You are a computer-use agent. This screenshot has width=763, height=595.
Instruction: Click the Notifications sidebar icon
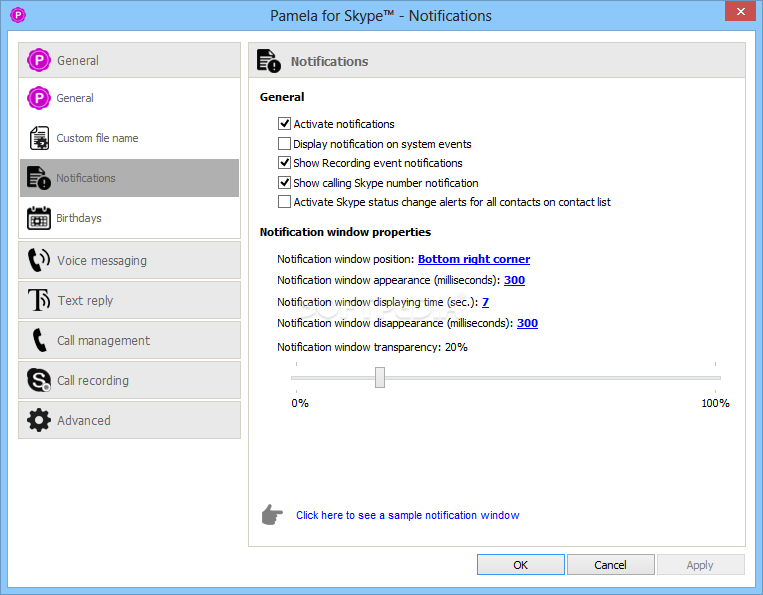click(x=39, y=178)
